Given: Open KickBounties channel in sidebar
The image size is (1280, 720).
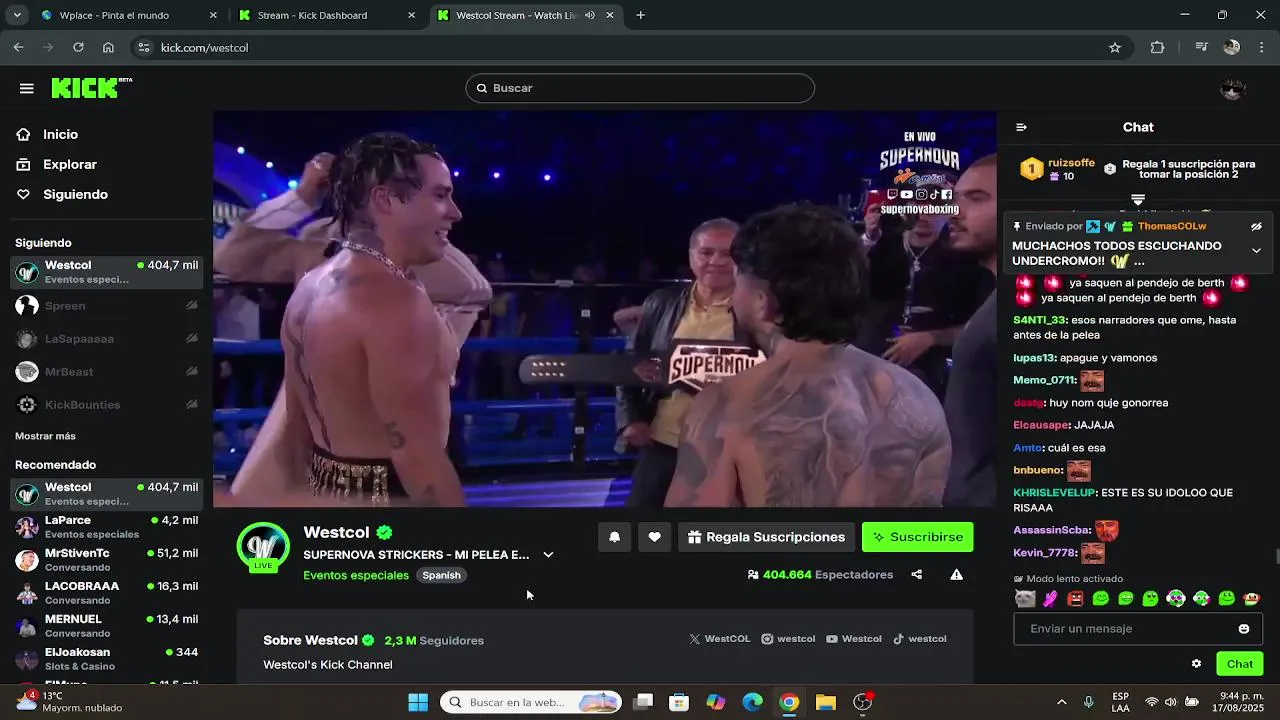Looking at the screenshot, I should (106, 405).
